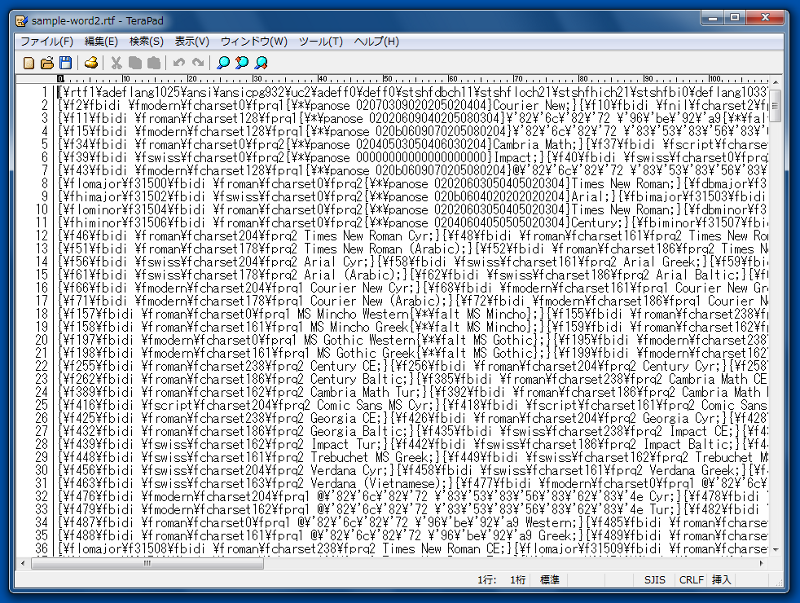Open the ファイル(F) menu
Viewport: 800px width, 603px height.
[46, 41]
